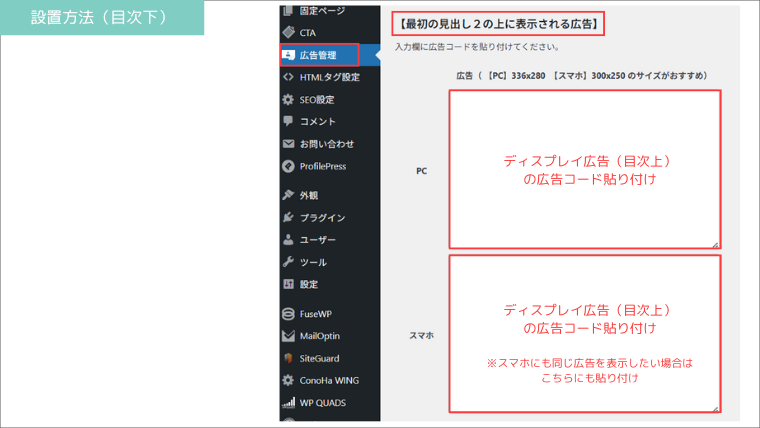Click the ConoHa WING gear icon

point(288,380)
